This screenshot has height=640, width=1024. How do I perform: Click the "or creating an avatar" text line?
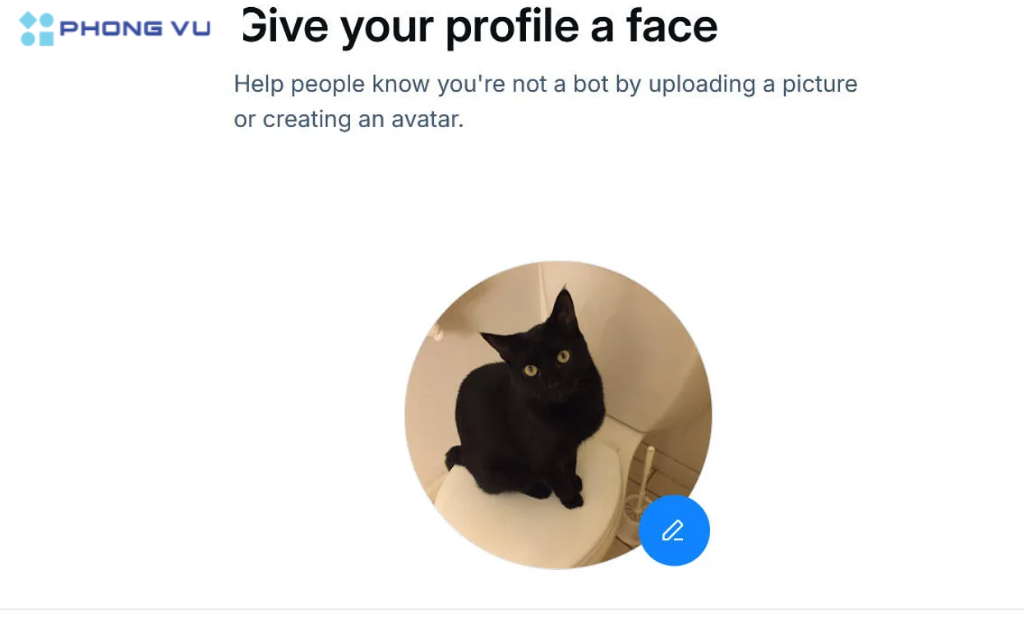[349, 120]
